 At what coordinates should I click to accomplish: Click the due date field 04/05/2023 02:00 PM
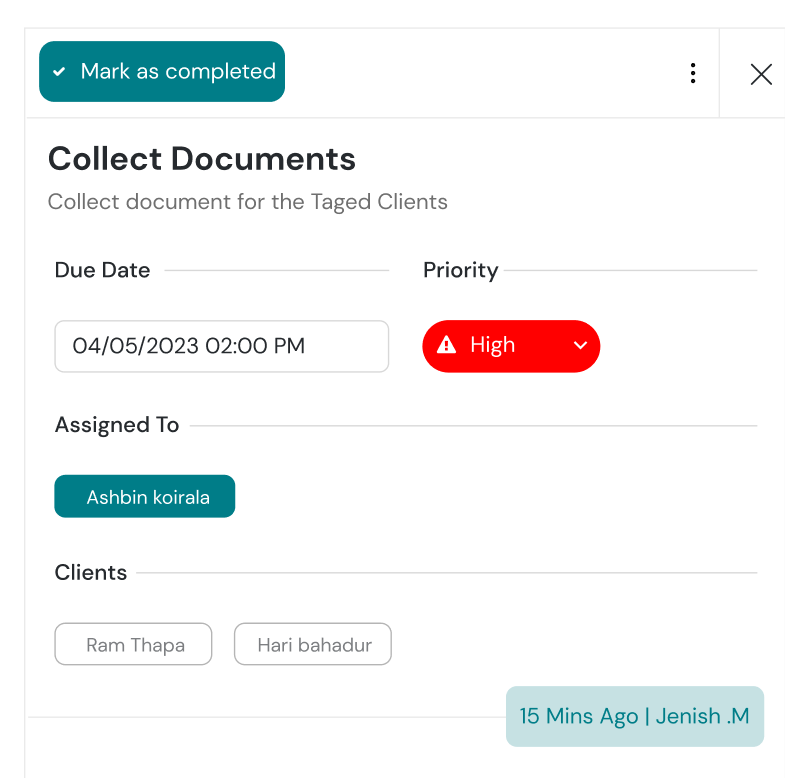[x=221, y=346]
